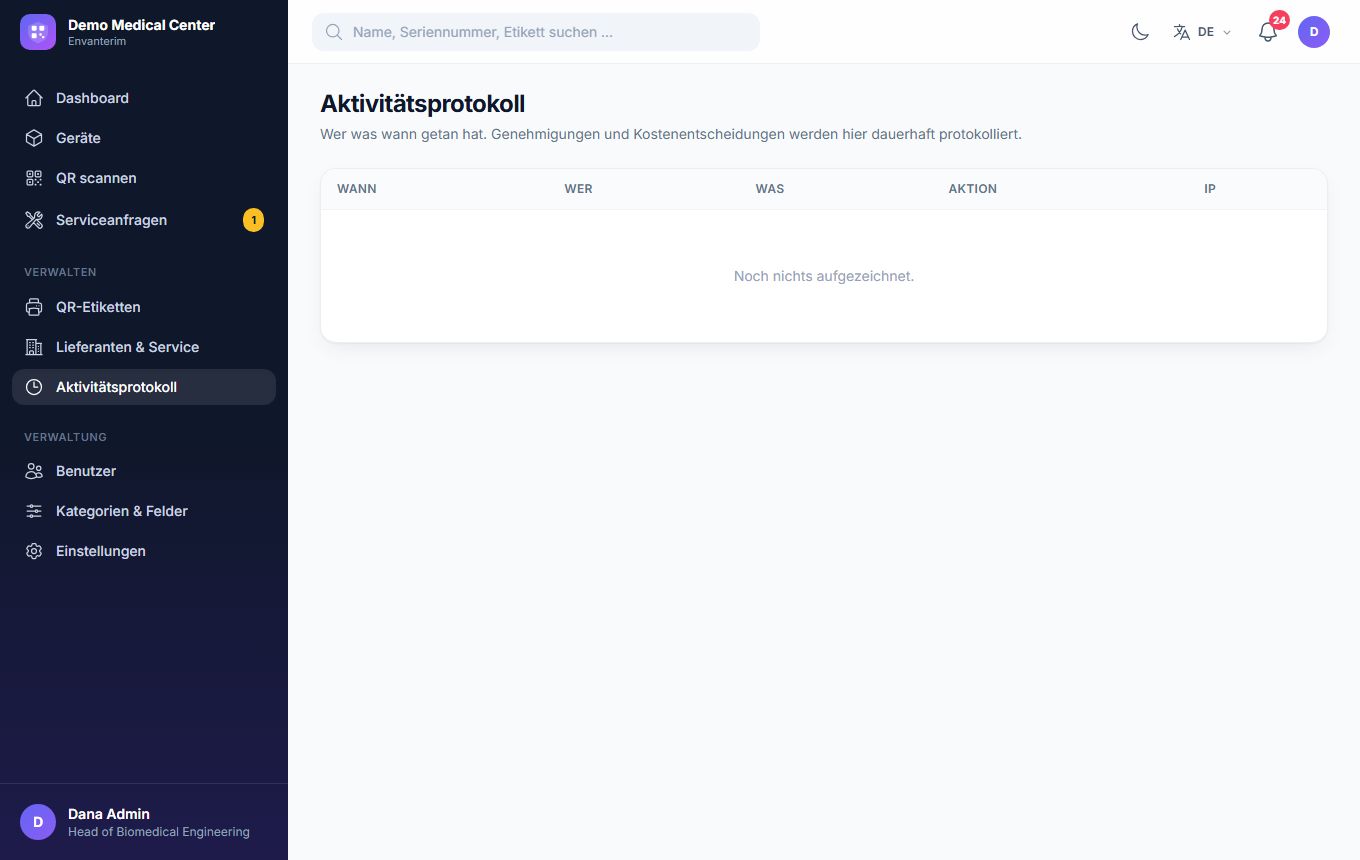Click the Benutzer people icon
The image size is (1360, 860).
(34, 471)
